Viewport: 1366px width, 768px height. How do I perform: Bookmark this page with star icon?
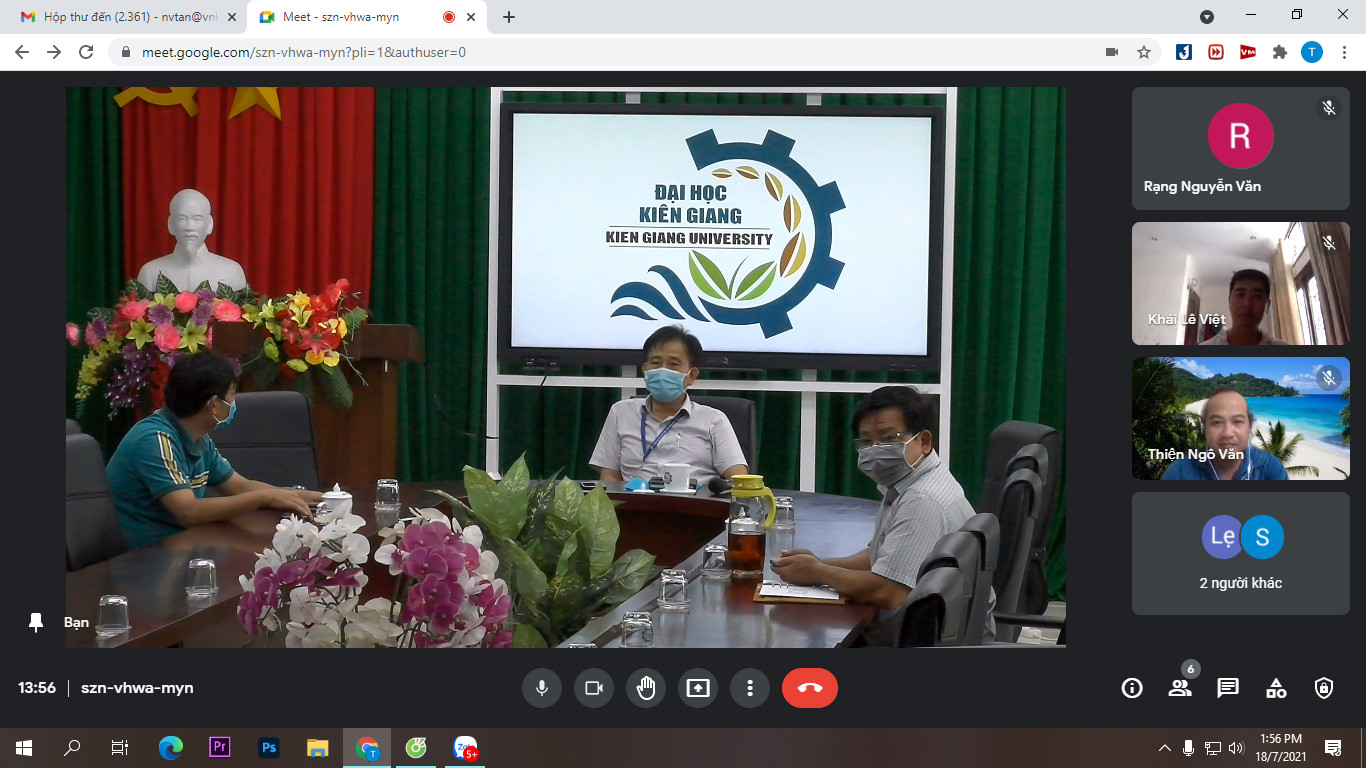pyautogui.click(x=1144, y=52)
